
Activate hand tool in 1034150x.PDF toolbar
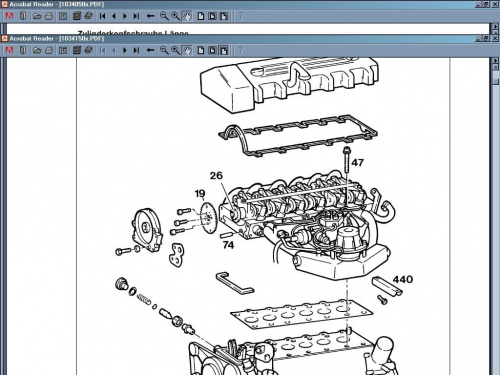187,50
